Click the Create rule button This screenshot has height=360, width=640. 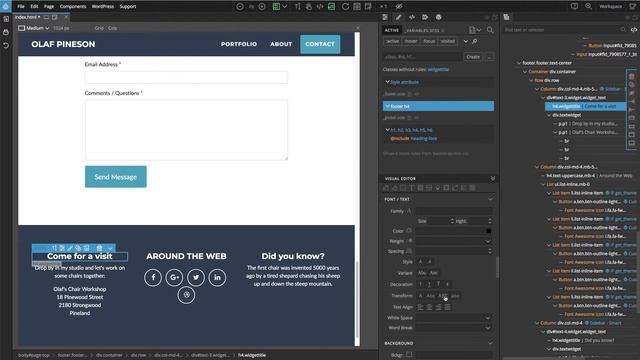click(x=473, y=57)
